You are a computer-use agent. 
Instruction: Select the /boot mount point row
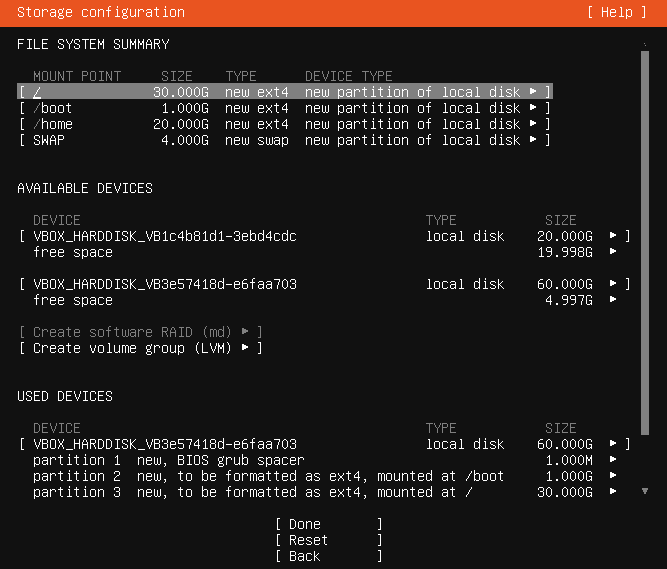tap(285, 108)
